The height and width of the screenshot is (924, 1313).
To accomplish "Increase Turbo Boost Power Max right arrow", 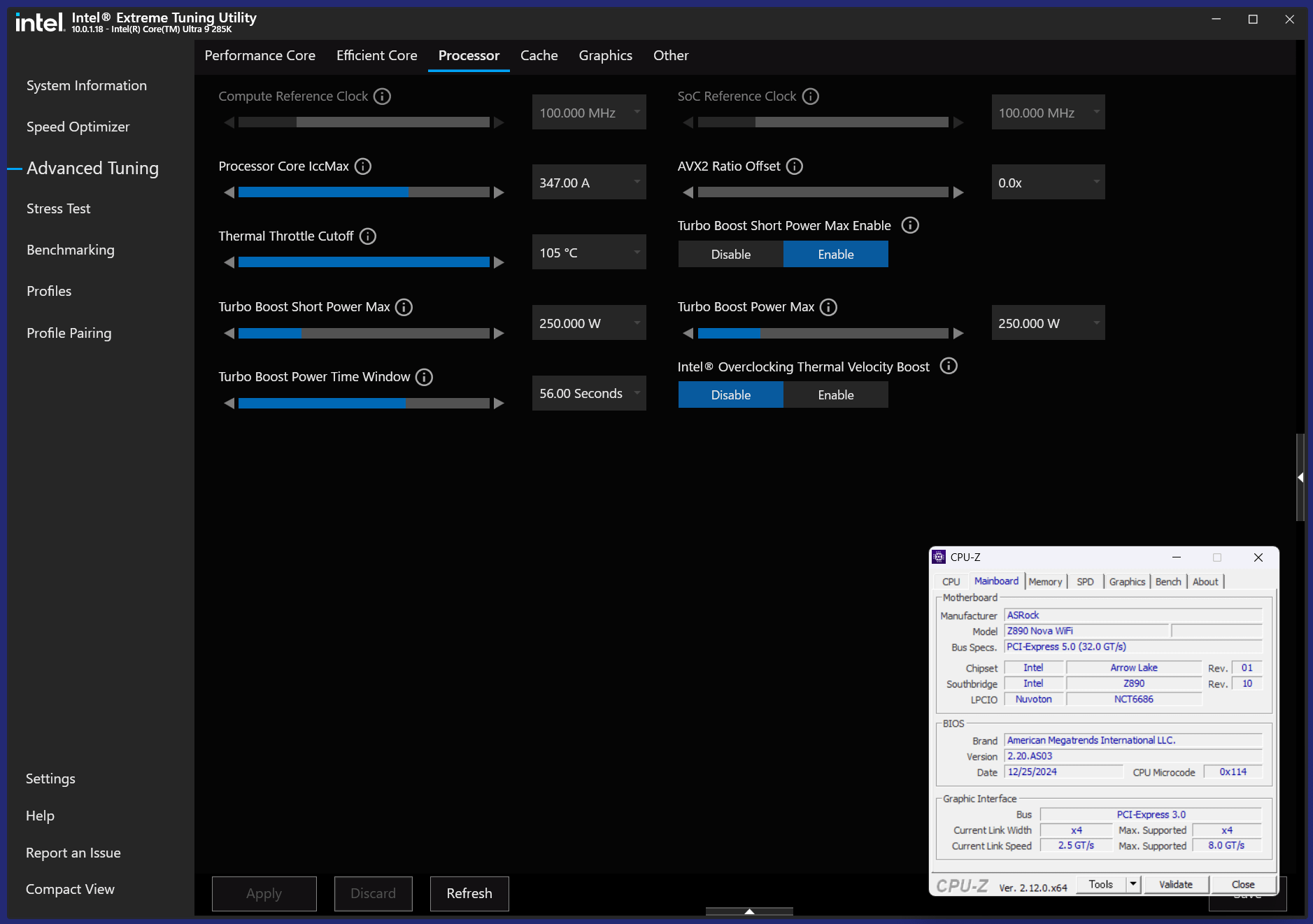I will (958, 334).
